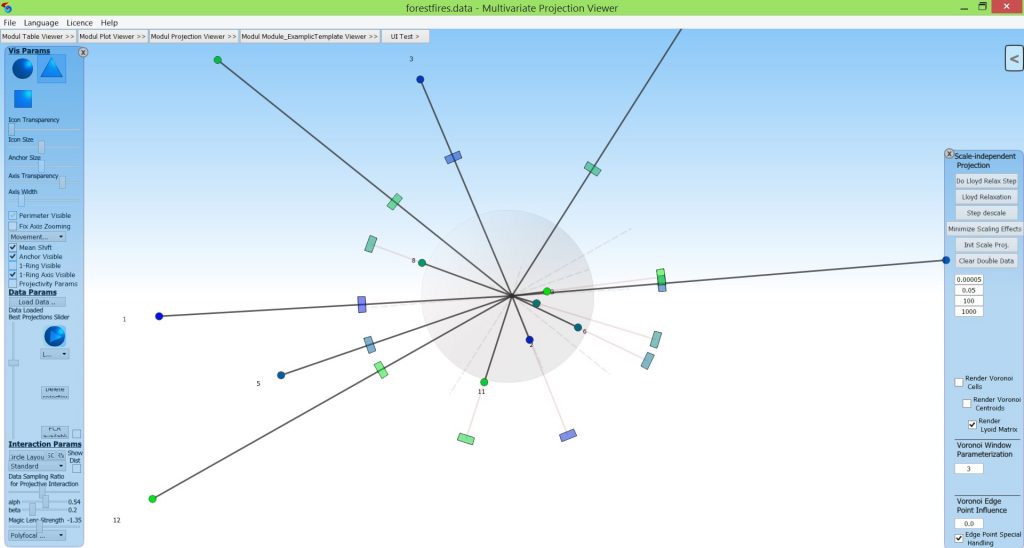The image size is (1024, 548).
Task: Collapse the right panel with the arrow button
Action: click(x=1014, y=59)
